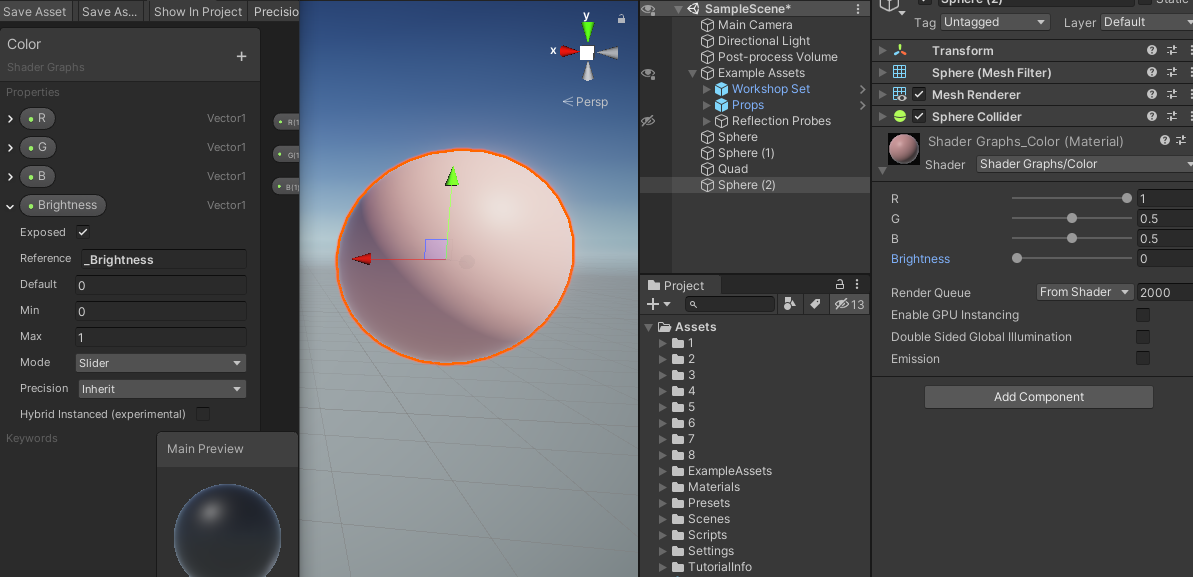Open help for Sphere (Mesh Filter)
1193x577 pixels.
(1153, 72)
